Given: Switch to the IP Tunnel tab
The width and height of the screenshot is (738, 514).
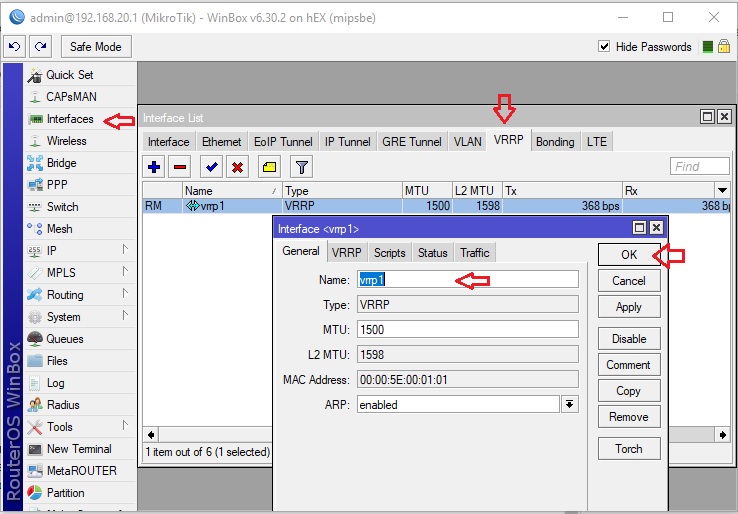Looking at the screenshot, I should [347, 142].
